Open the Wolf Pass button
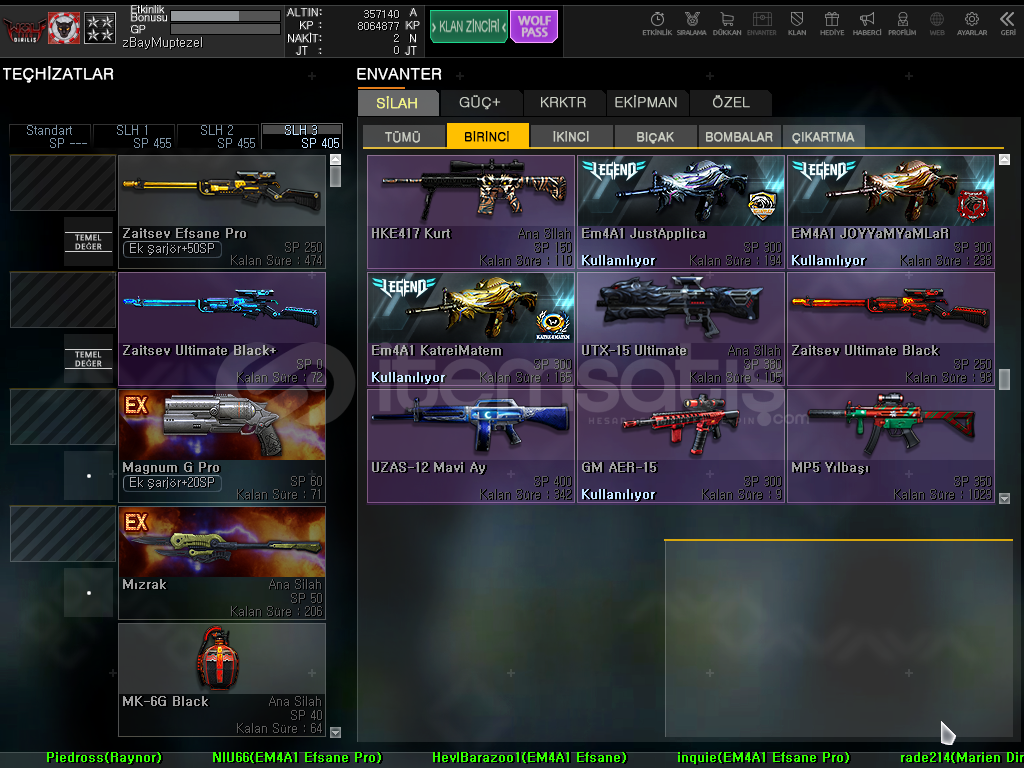Viewport: 1024px width, 768px height. tap(534, 27)
